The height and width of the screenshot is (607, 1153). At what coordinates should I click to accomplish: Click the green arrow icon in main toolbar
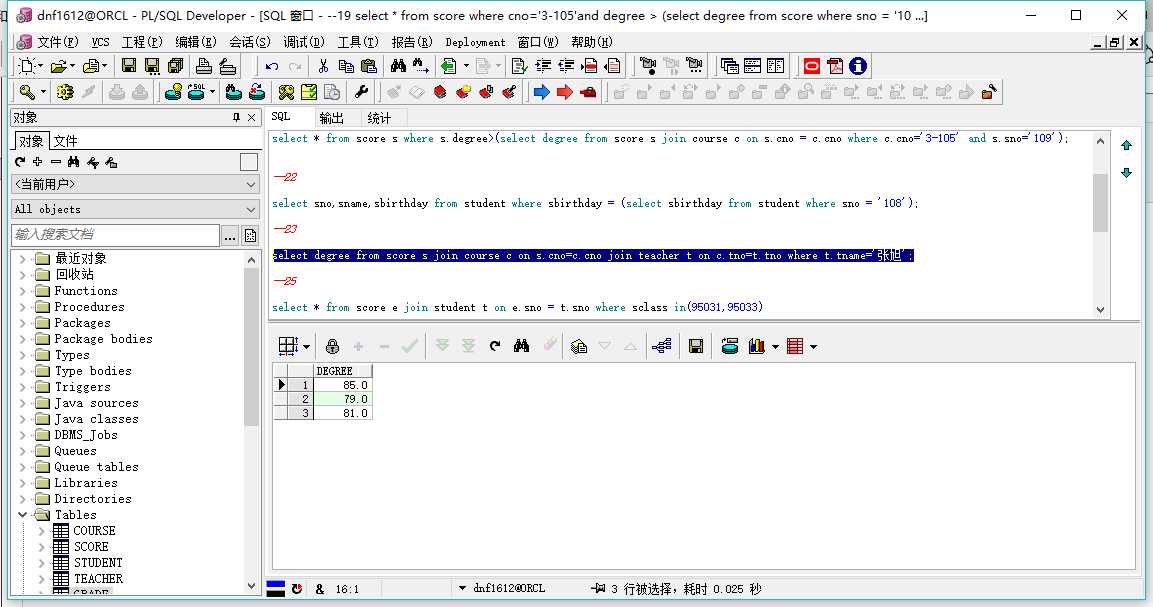(x=448, y=66)
